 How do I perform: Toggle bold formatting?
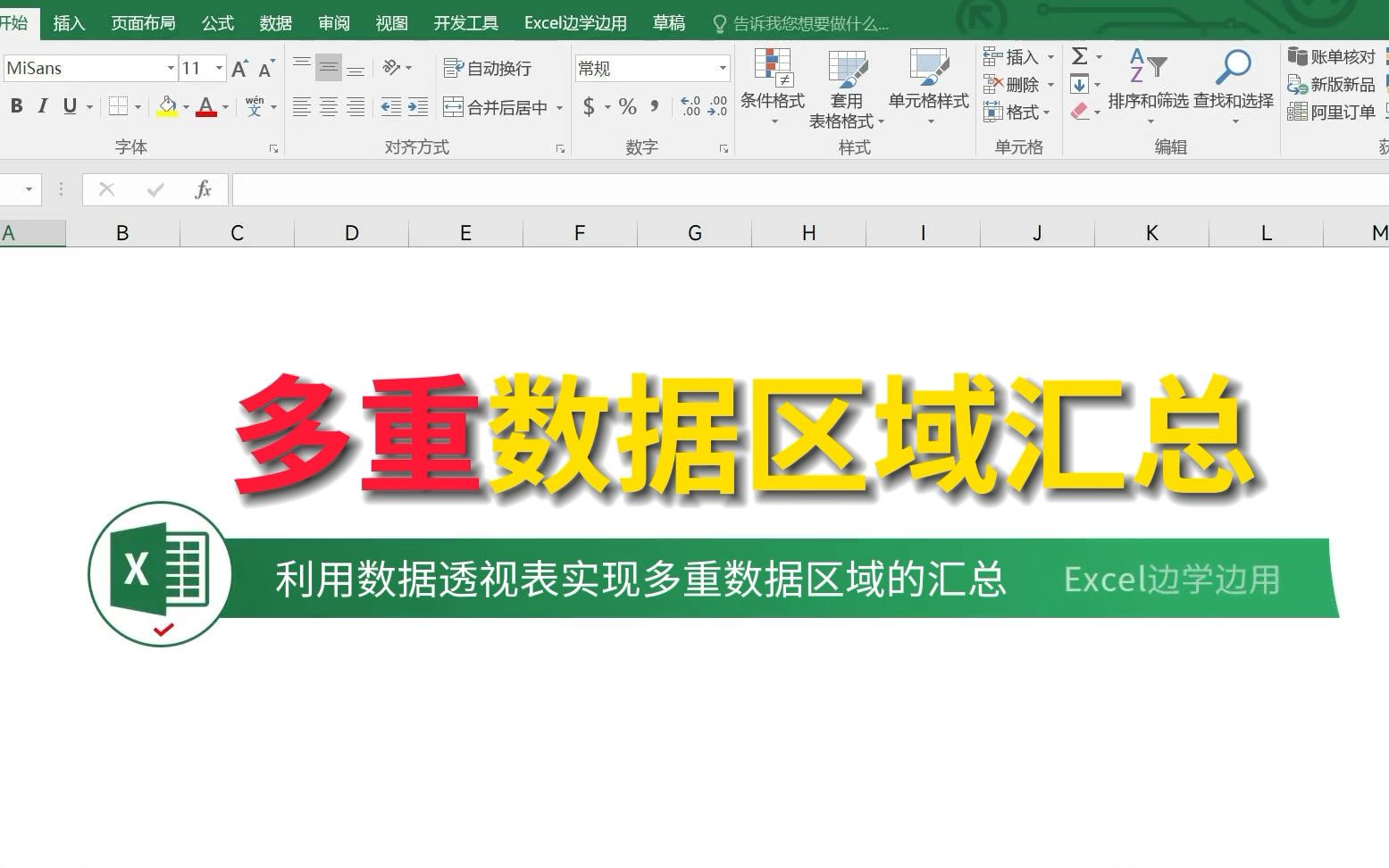(x=16, y=106)
